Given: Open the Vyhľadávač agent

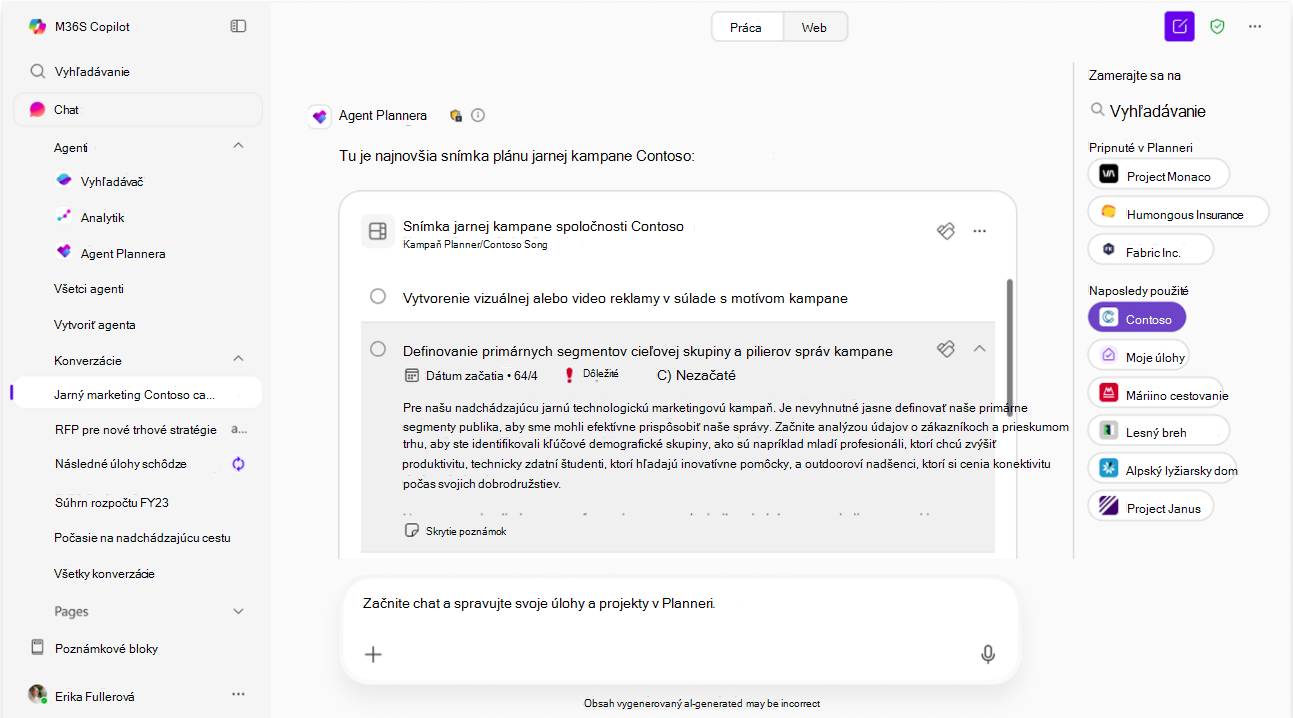Looking at the screenshot, I should click(x=113, y=181).
